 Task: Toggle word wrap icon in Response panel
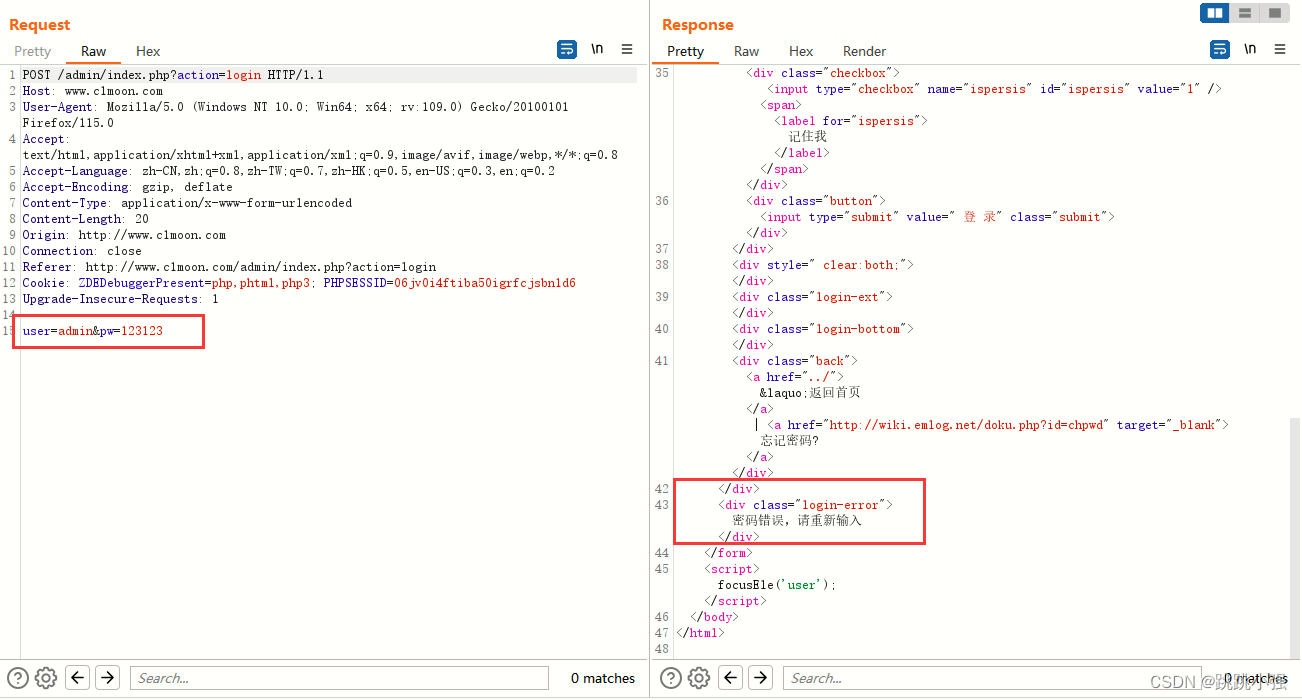[1220, 49]
